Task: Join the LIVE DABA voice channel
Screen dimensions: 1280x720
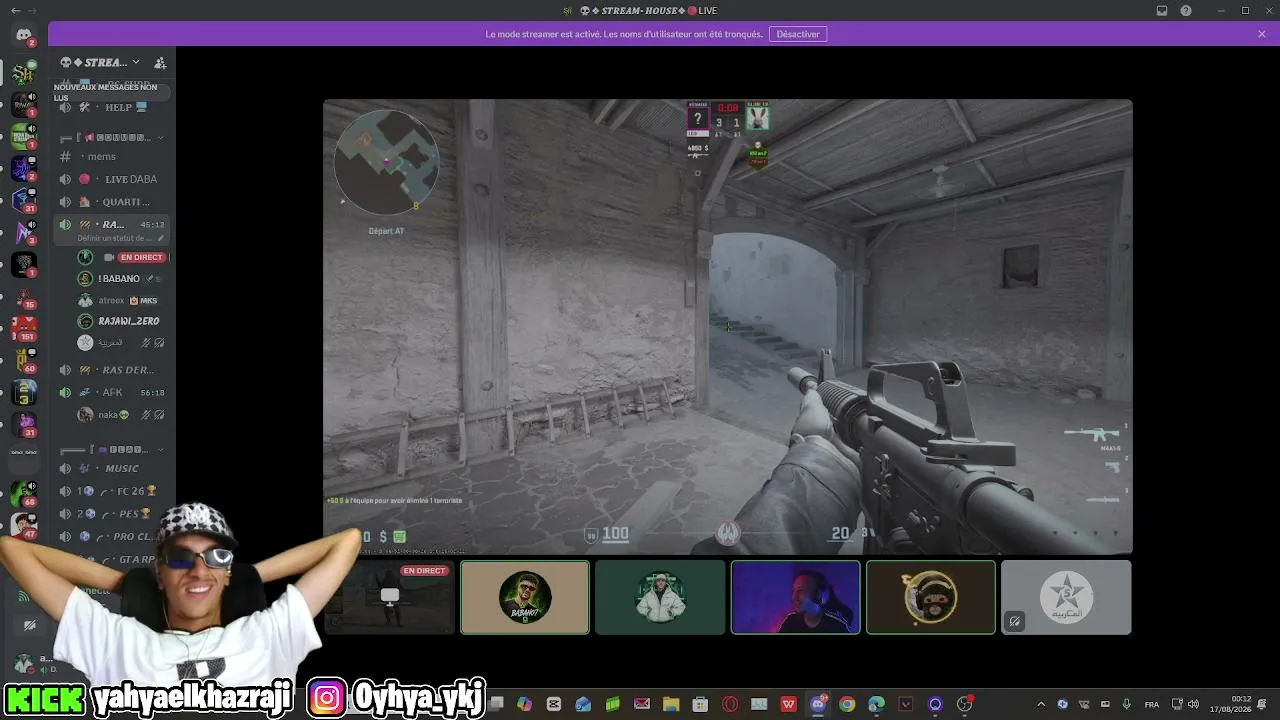Action: 112,179
